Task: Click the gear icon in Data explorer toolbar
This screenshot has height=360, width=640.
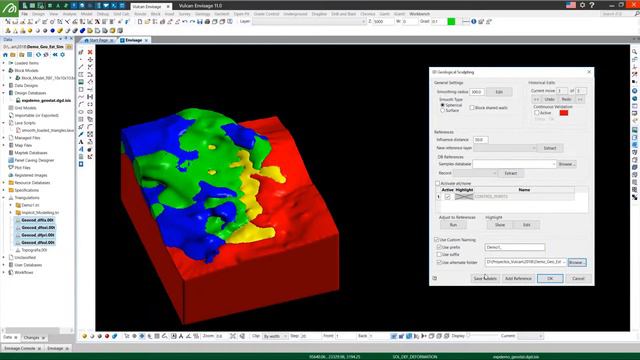Action: click(x=62, y=55)
